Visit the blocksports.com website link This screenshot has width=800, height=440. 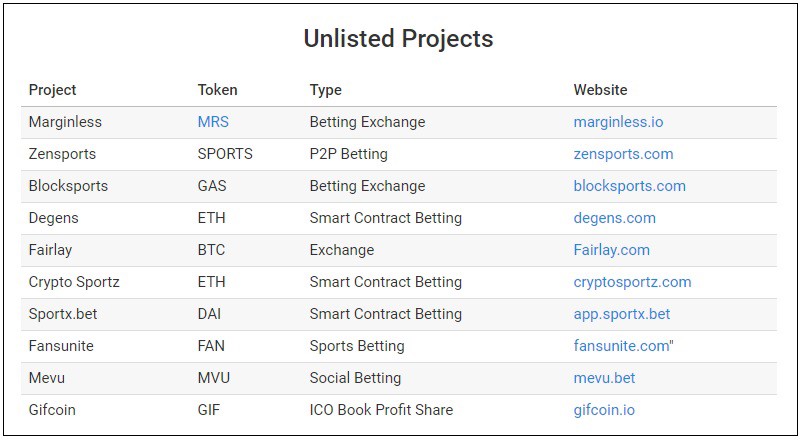[x=630, y=186]
